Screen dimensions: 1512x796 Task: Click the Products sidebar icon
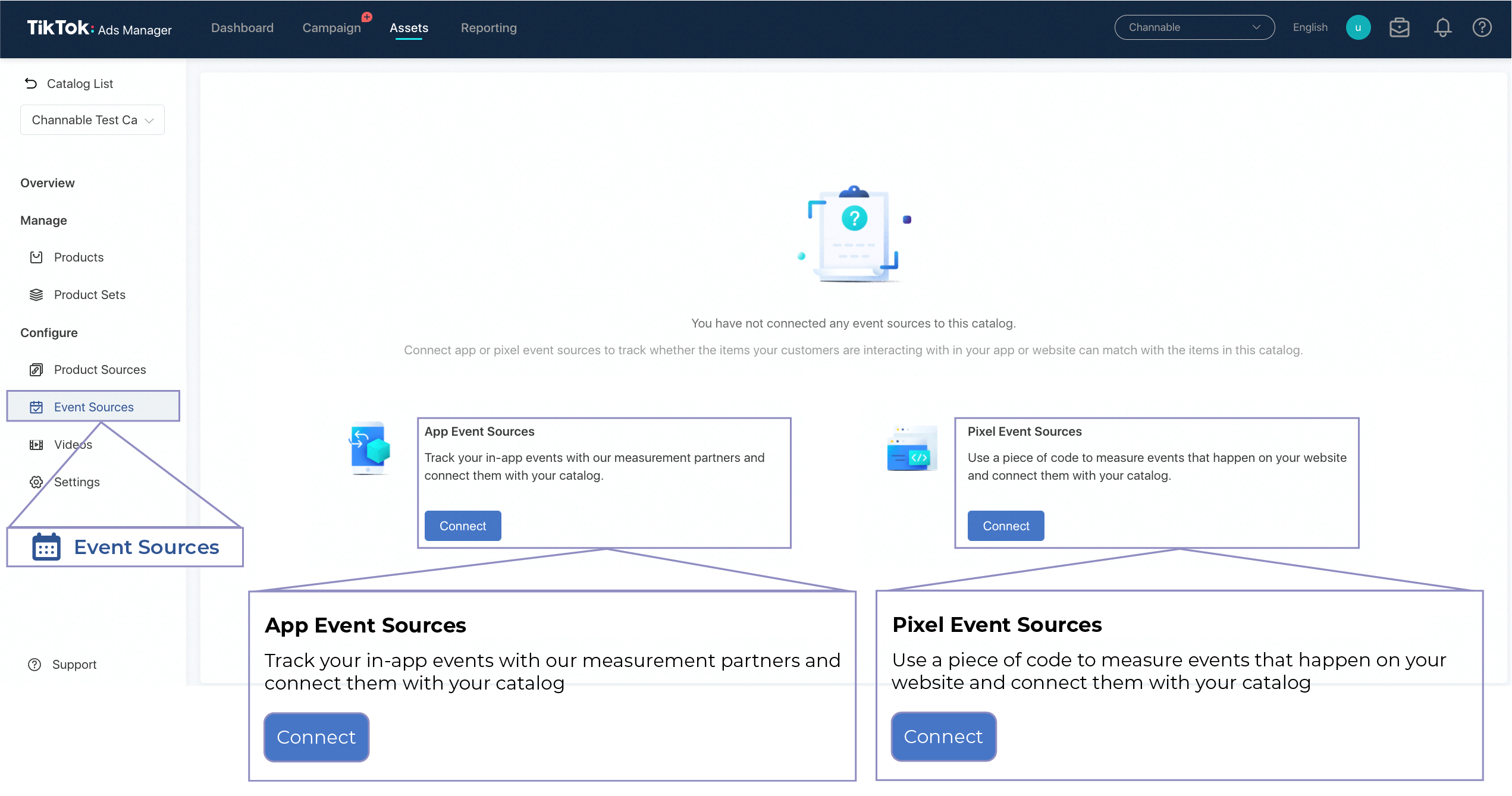pyautogui.click(x=36, y=256)
